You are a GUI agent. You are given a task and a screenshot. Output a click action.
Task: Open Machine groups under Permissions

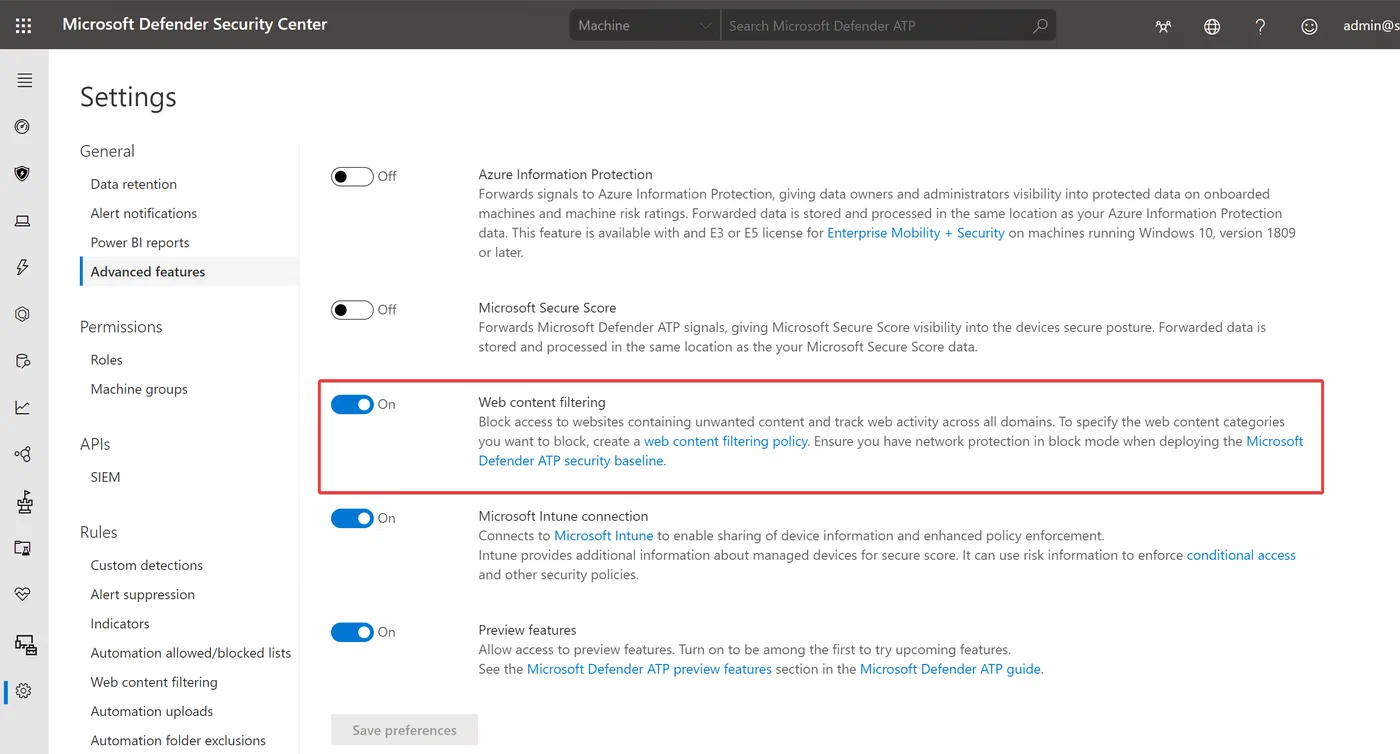pyautogui.click(x=139, y=389)
